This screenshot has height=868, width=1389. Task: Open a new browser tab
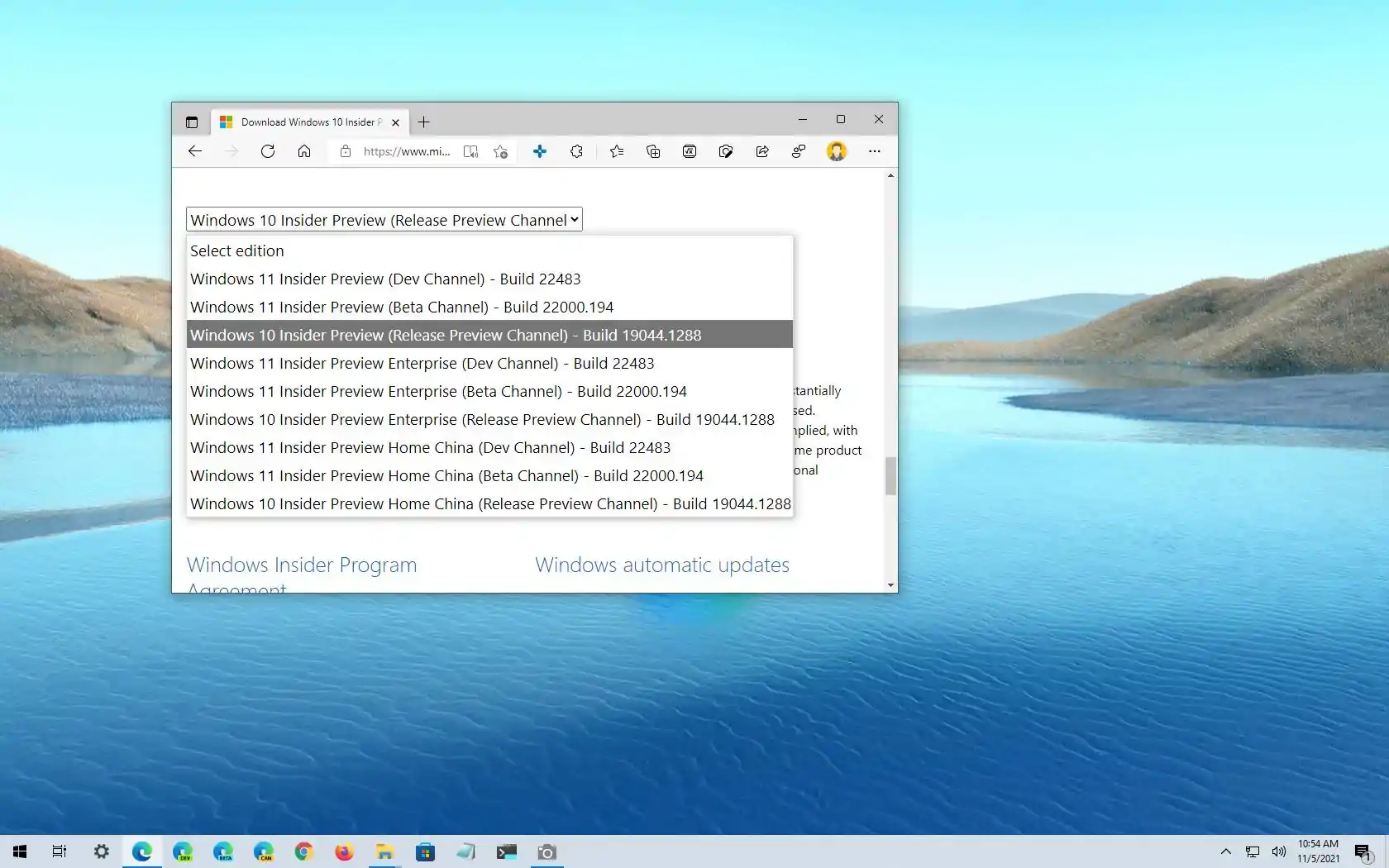[423, 122]
